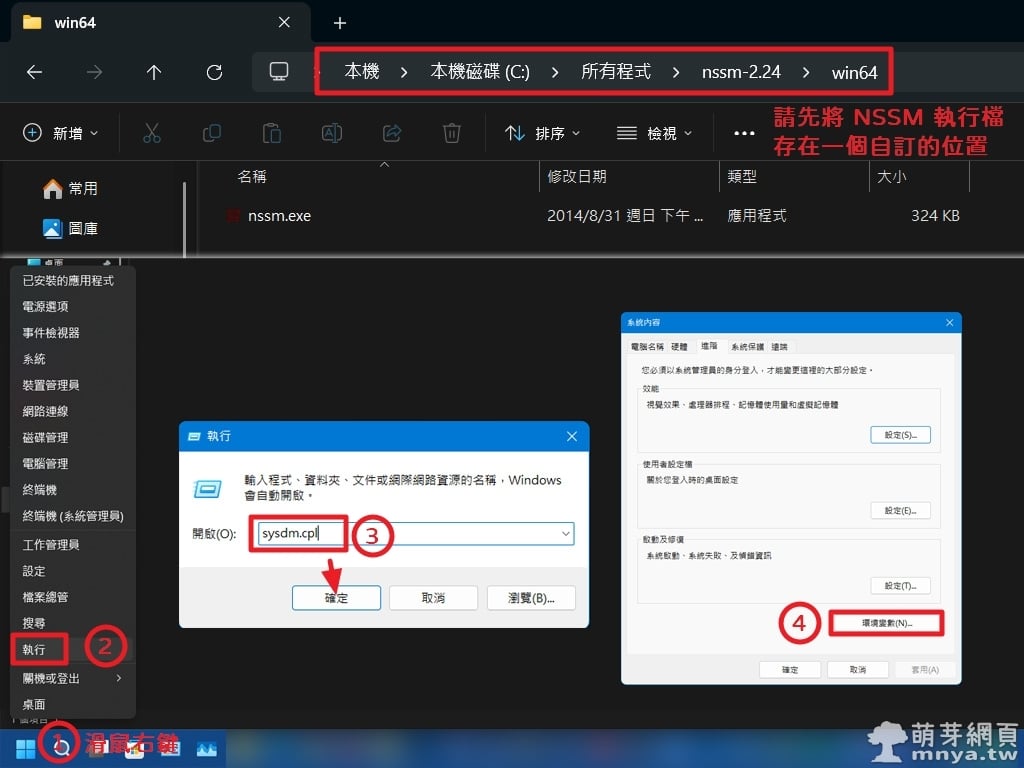This screenshot has height=768, width=1024.
Task: Expand the 排序 sort dropdown
Action: 542,133
